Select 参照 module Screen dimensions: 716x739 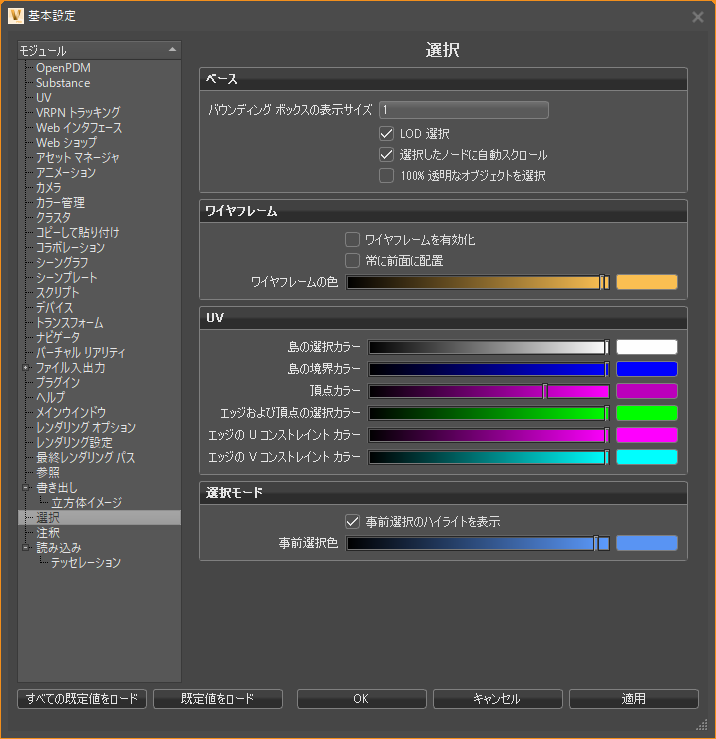[48, 473]
